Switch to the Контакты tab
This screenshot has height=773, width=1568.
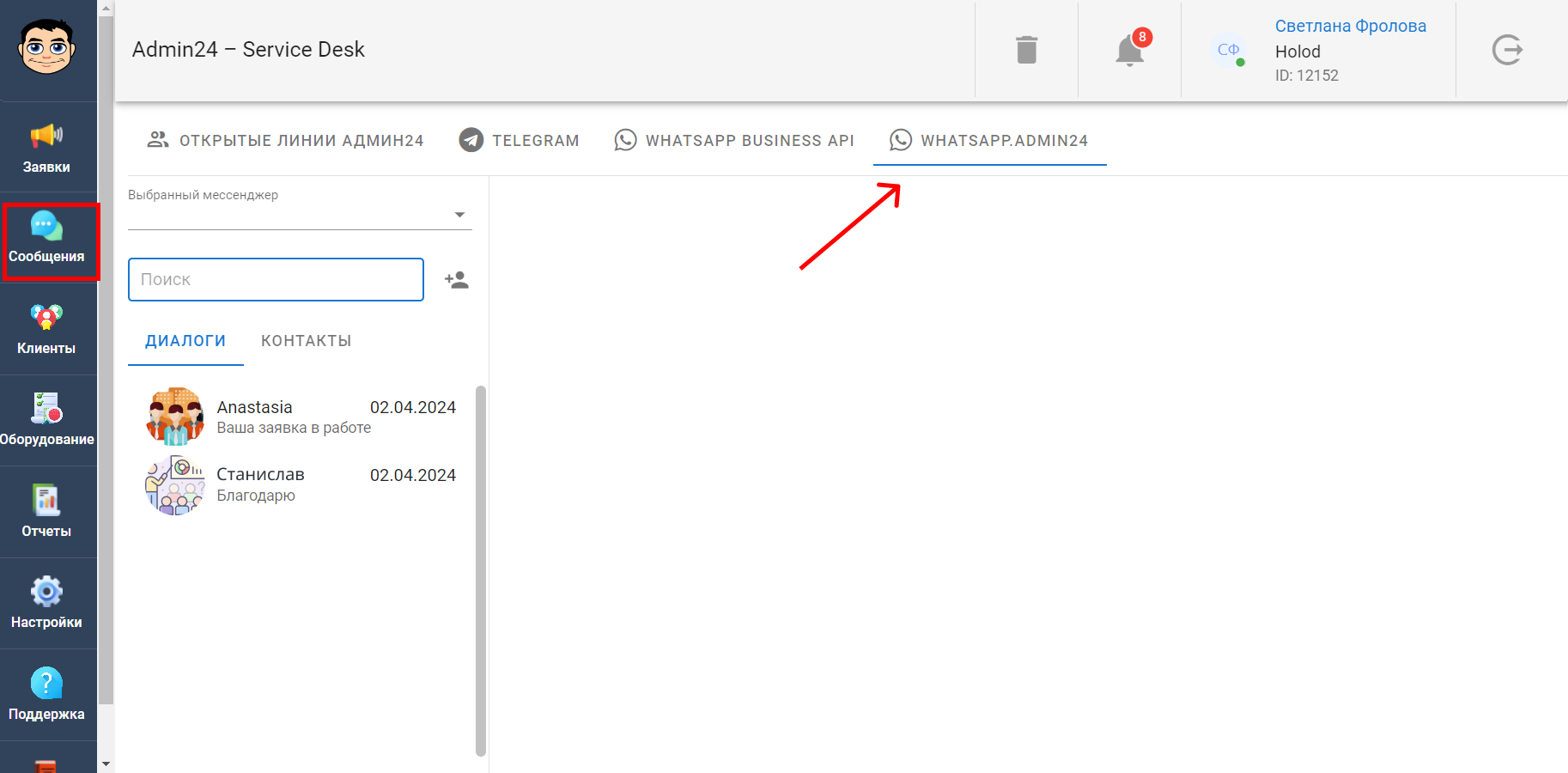(x=307, y=341)
